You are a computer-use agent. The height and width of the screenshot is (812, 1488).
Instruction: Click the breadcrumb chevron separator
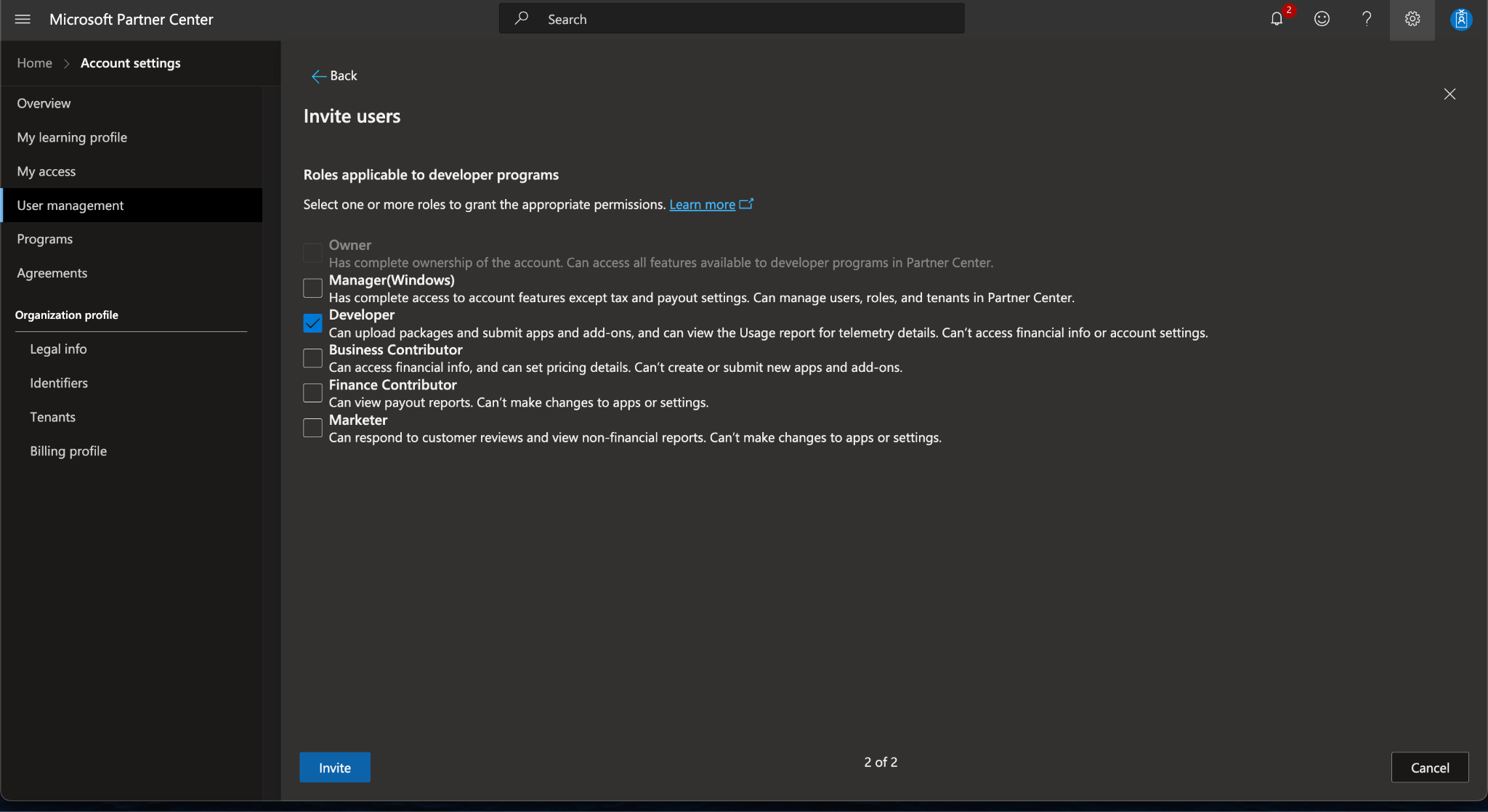click(x=67, y=63)
